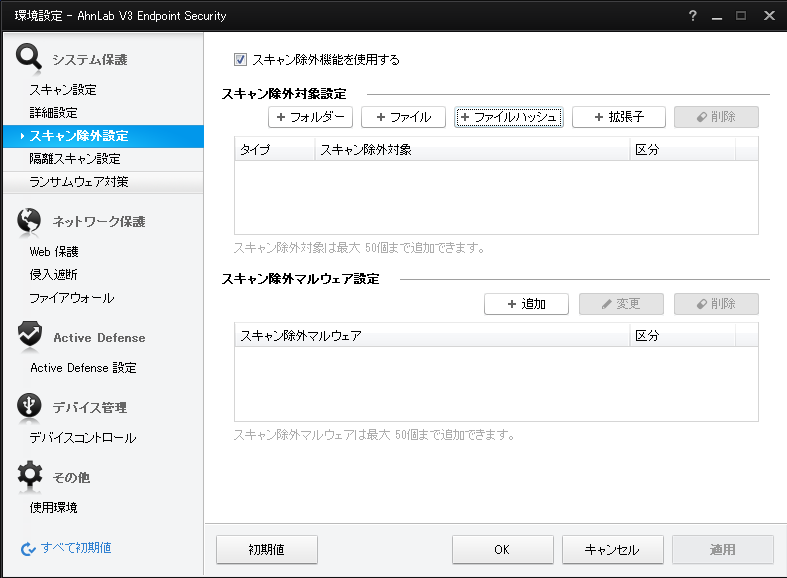Image resolution: width=787 pixels, height=578 pixels.
Task: Click the すべて初期値 link
Action: point(76,548)
